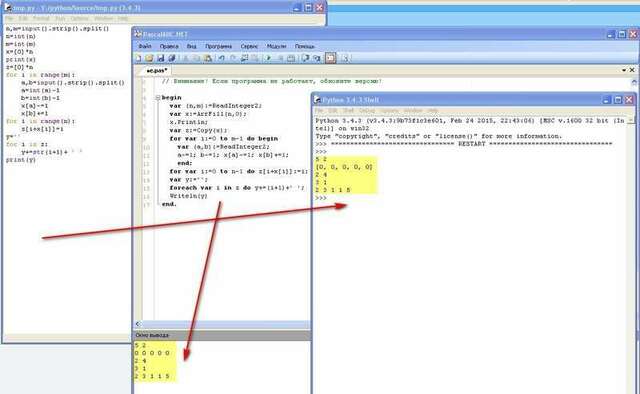640x394 pixels.
Task: Click the Paste clipboard icon
Action: coord(208,58)
